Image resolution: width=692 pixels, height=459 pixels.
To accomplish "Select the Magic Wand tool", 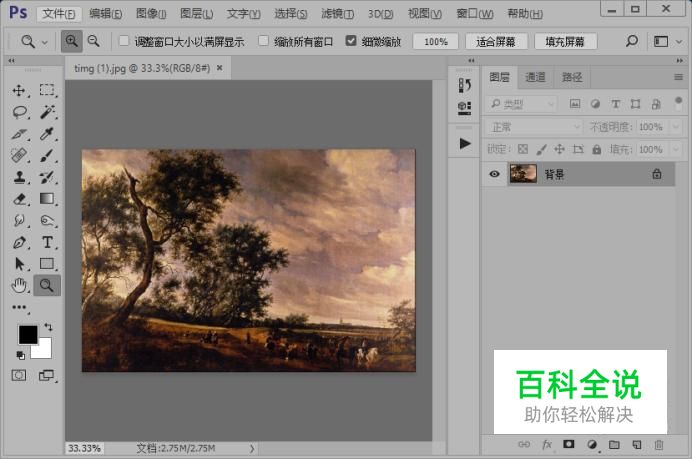I will pos(47,112).
